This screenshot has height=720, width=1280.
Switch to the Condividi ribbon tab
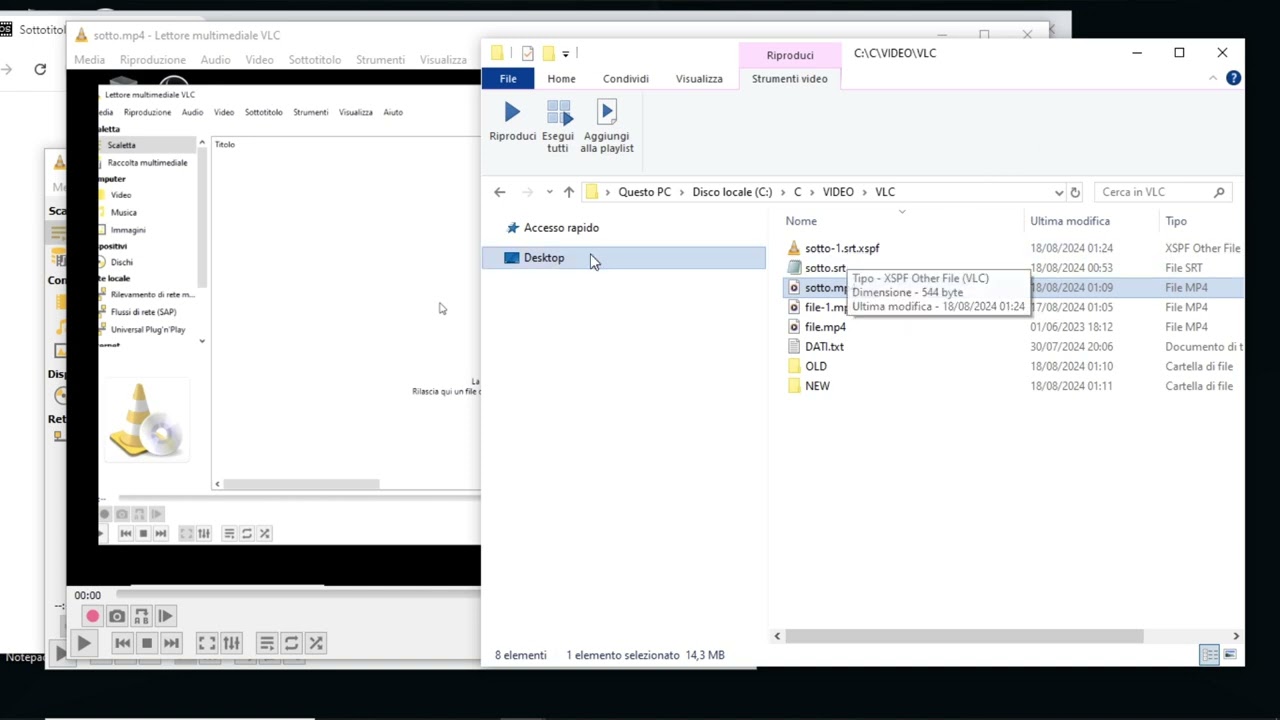coord(626,79)
